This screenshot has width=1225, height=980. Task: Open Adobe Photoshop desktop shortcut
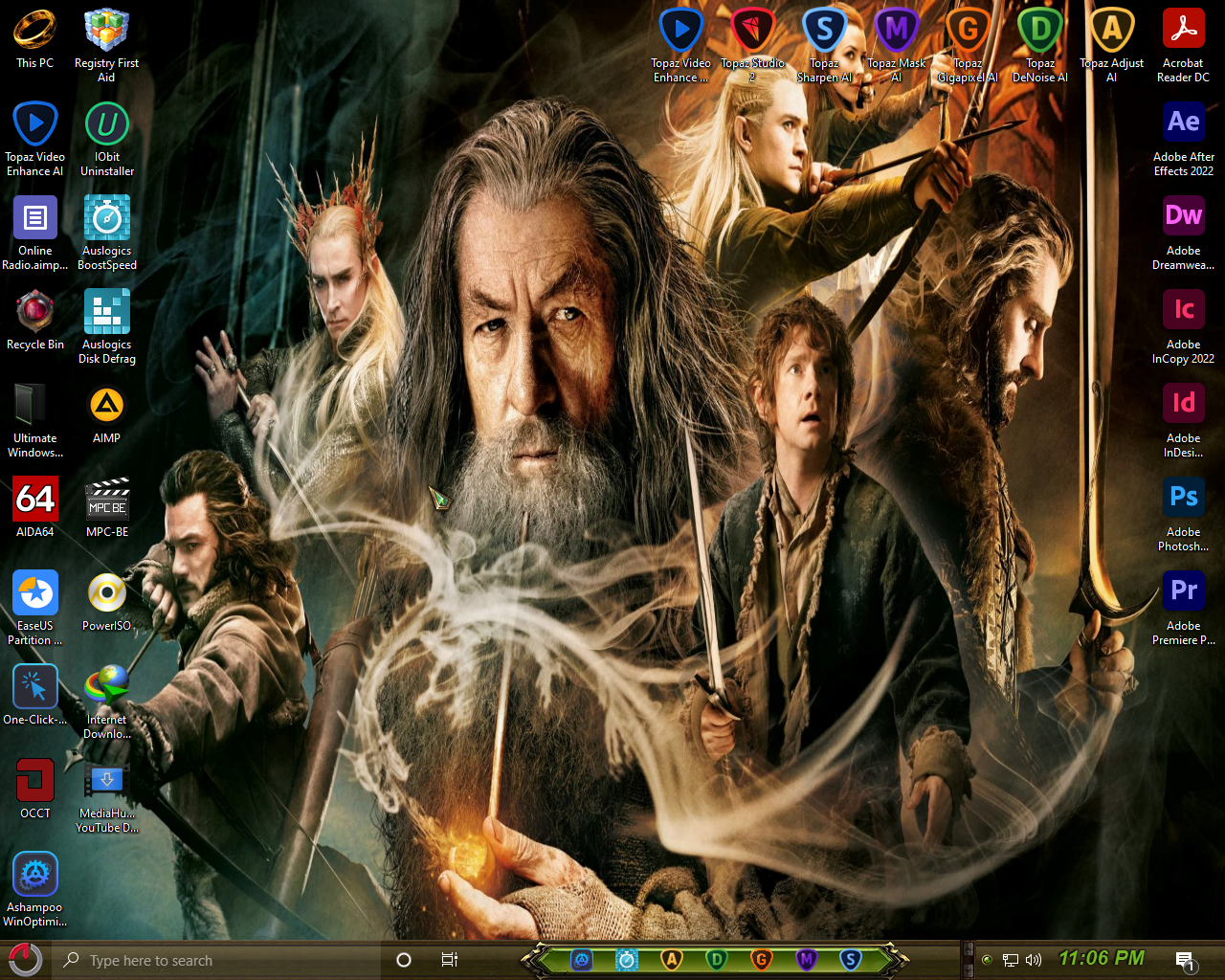click(x=1183, y=514)
